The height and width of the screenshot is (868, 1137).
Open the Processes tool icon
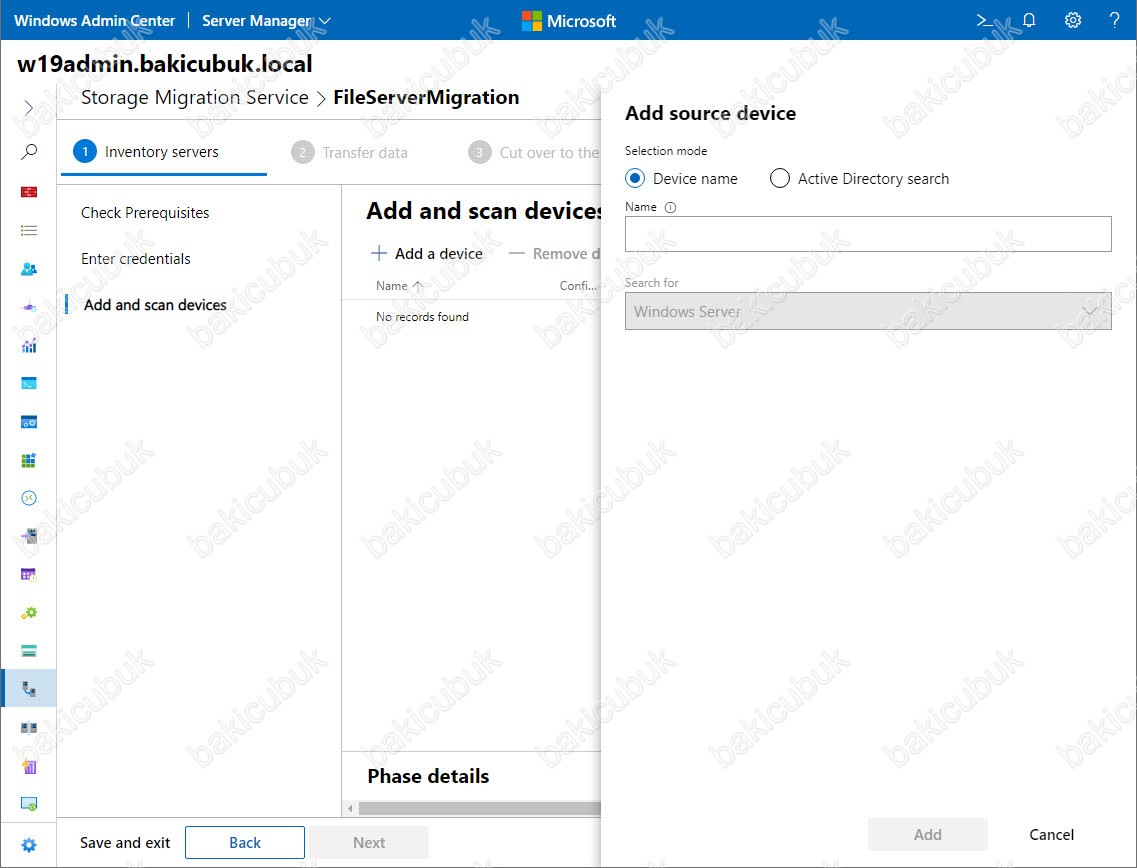[x=29, y=422]
